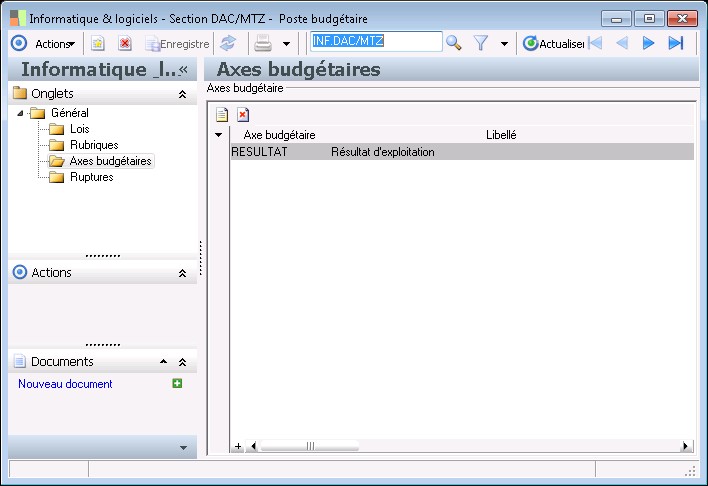Viewport: 708px width, 486px height.
Task: Click the Nouveau document link
Action: (x=65, y=384)
